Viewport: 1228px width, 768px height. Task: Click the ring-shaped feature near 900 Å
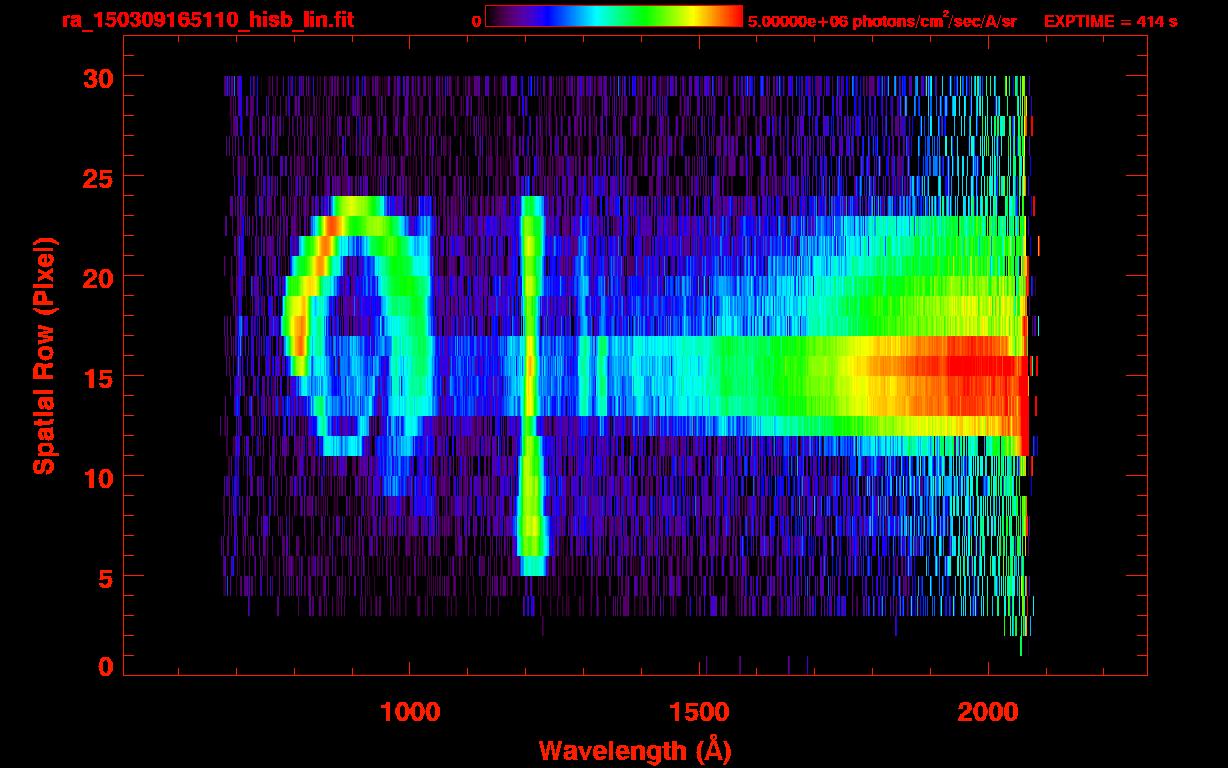pos(358,326)
